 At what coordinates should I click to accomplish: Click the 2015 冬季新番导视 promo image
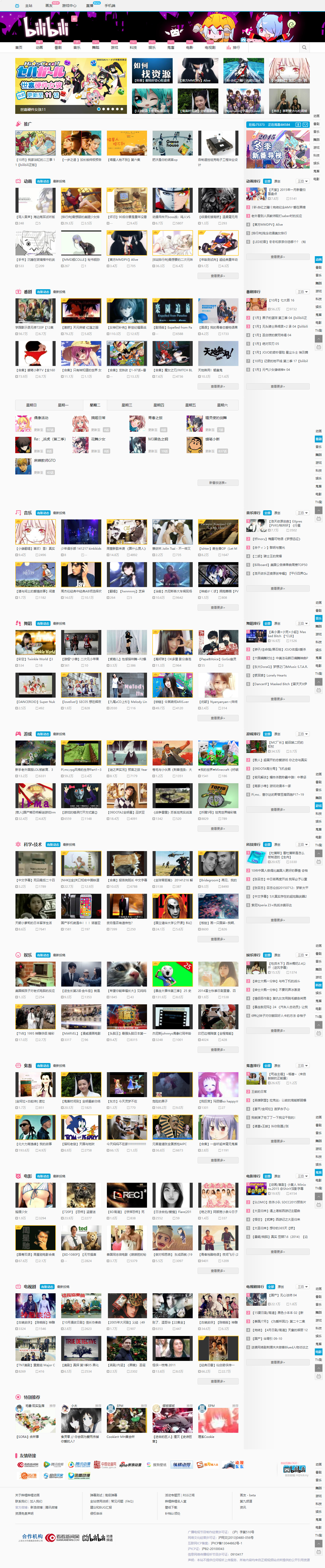pyautogui.click(x=278, y=149)
